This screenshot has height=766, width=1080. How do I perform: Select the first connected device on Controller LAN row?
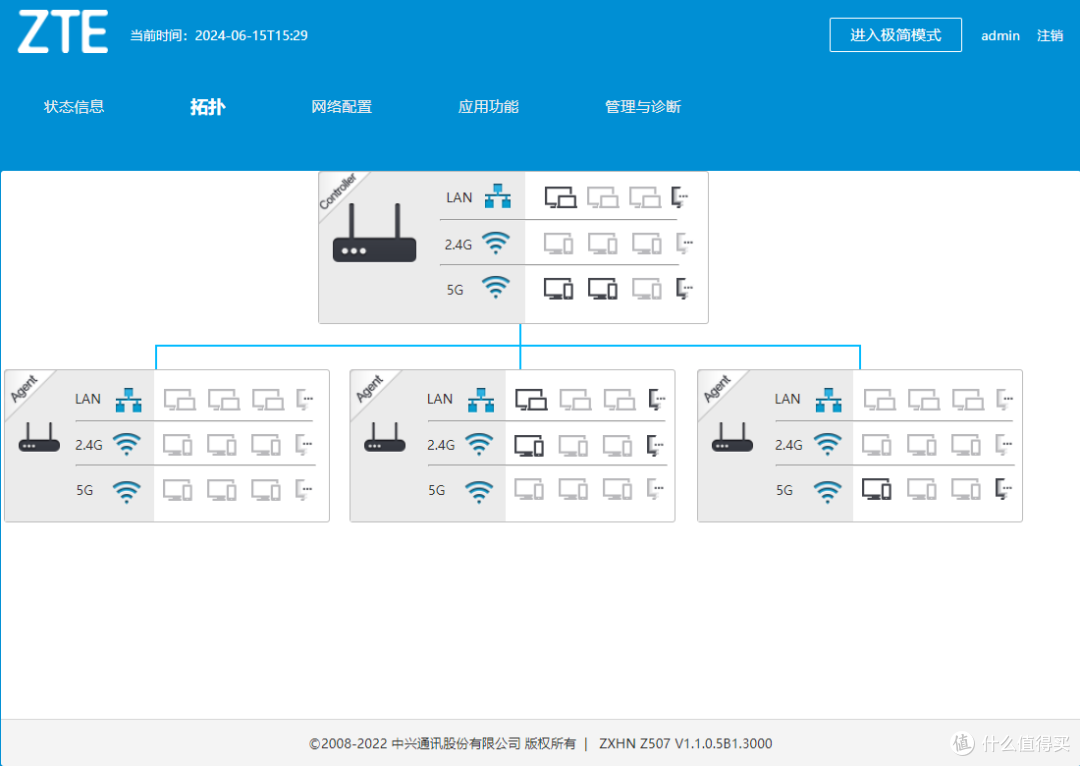click(560, 196)
